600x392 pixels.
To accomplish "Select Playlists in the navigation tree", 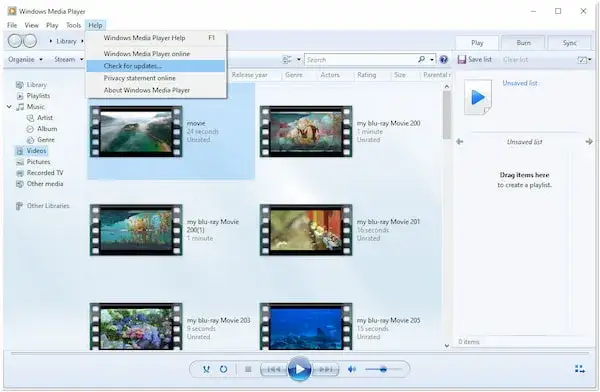I will (33, 96).
